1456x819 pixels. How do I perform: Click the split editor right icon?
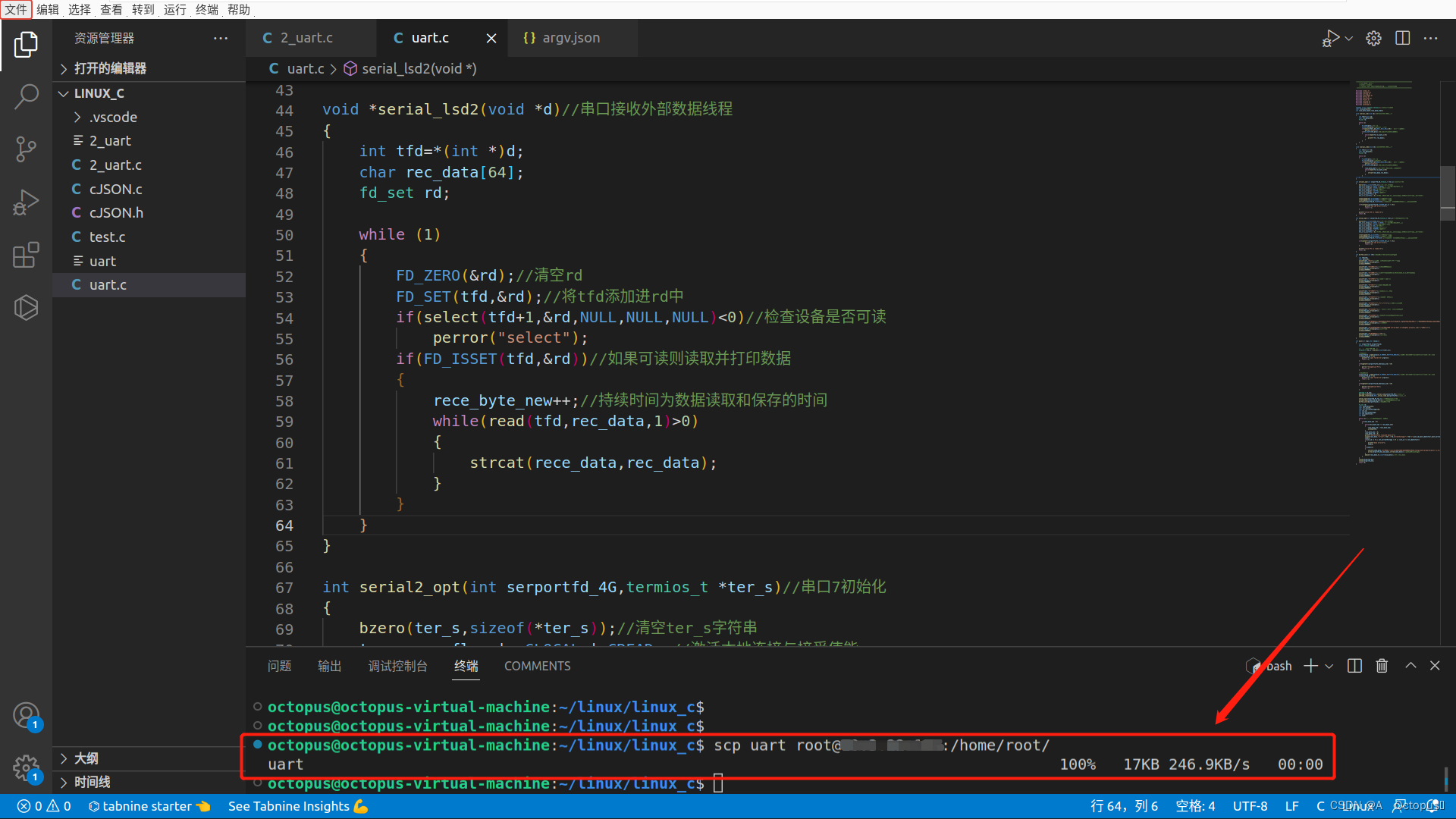[x=1402, y=38]
